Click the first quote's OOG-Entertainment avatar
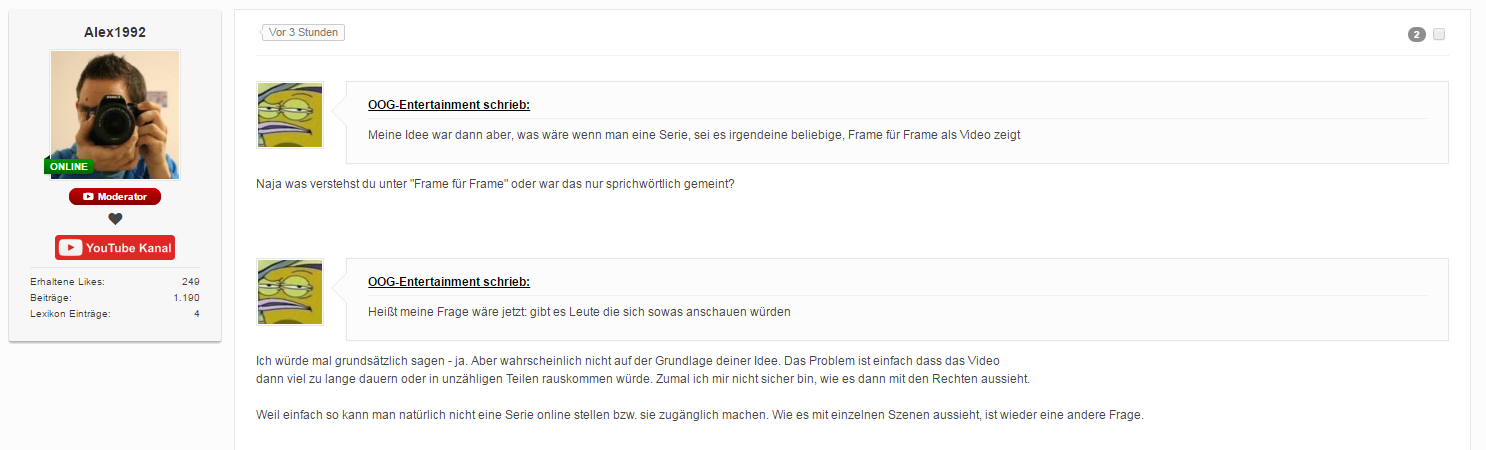The width and height of the screenshot is (1486, 450). [x=290, y=115]
